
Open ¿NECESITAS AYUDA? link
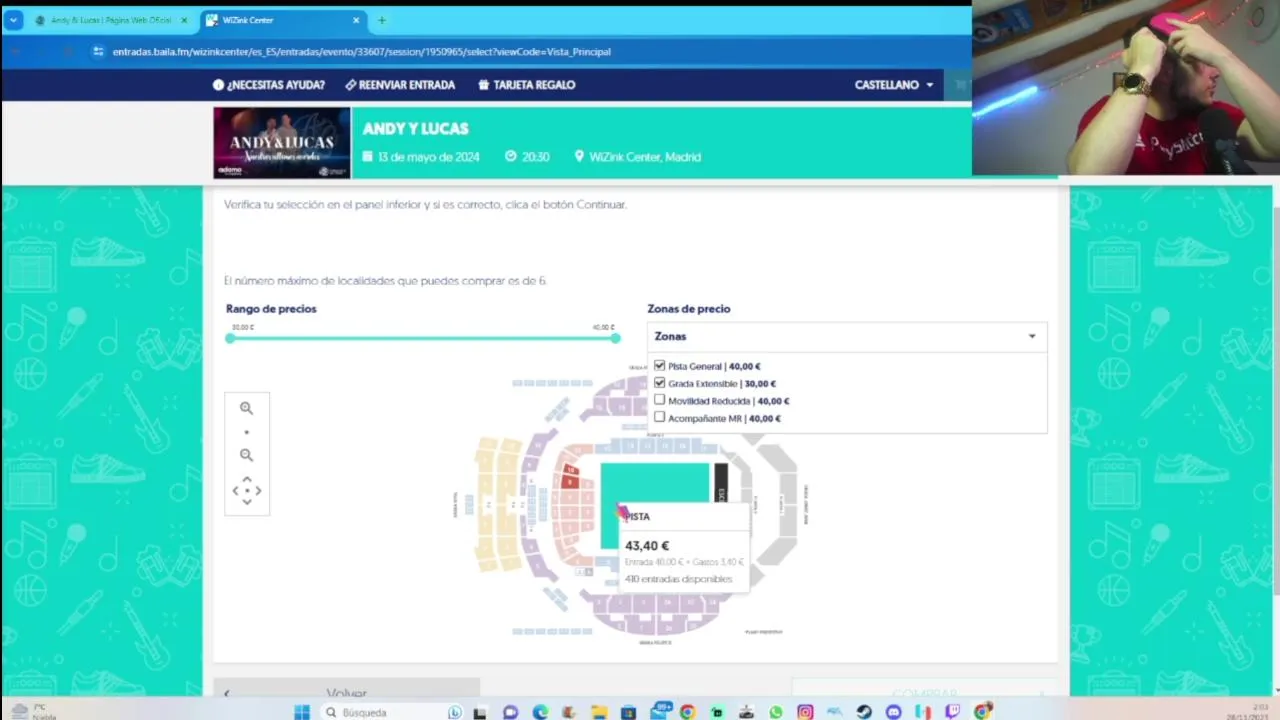coord(269,85)
